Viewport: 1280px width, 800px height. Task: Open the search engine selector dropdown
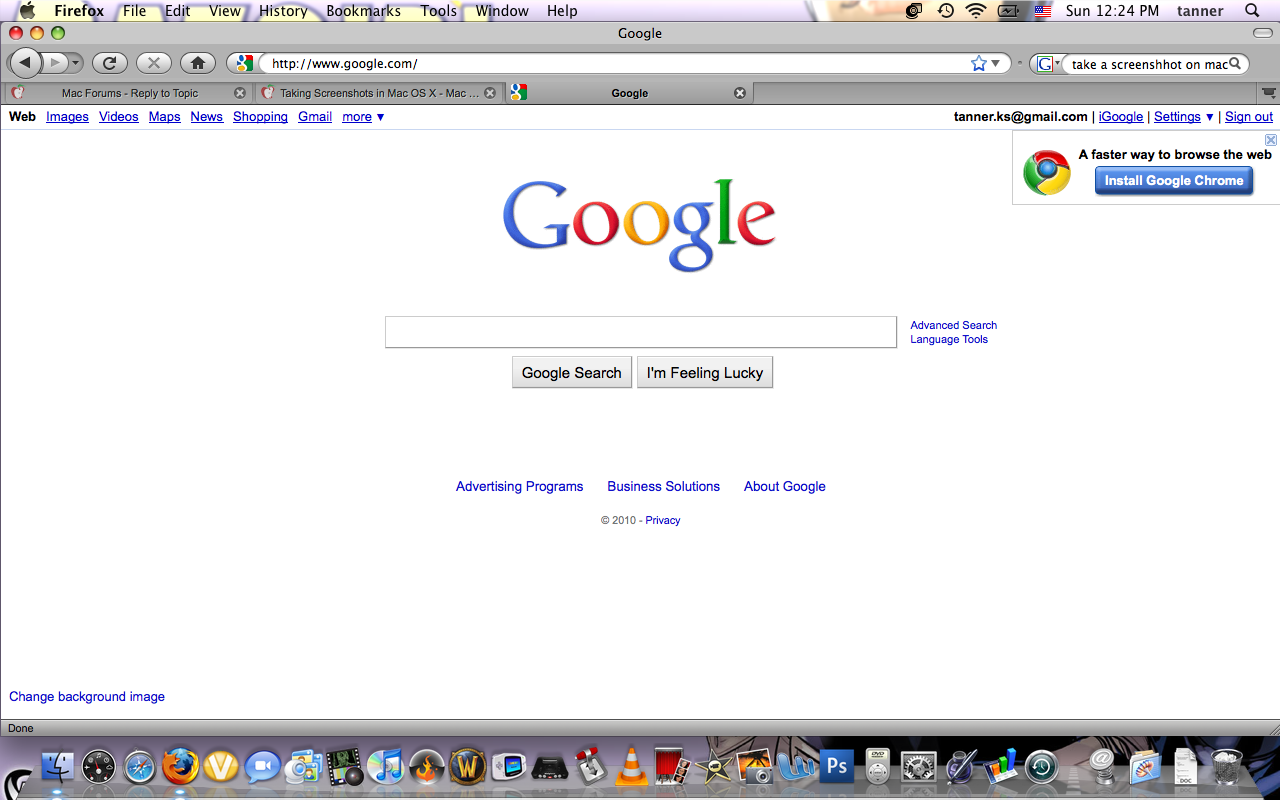click(1047, 64)
